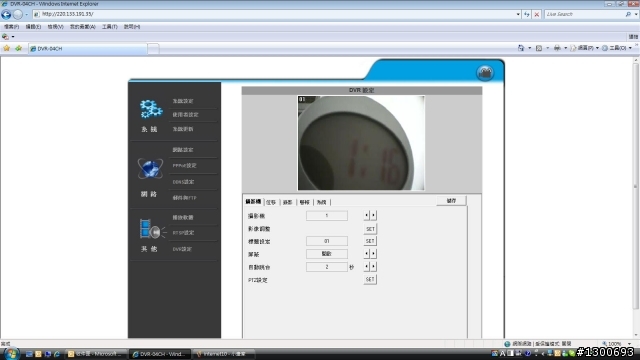Click the magnifier Search icon
This screenshot has height=360, width=640.
point(628,14)
